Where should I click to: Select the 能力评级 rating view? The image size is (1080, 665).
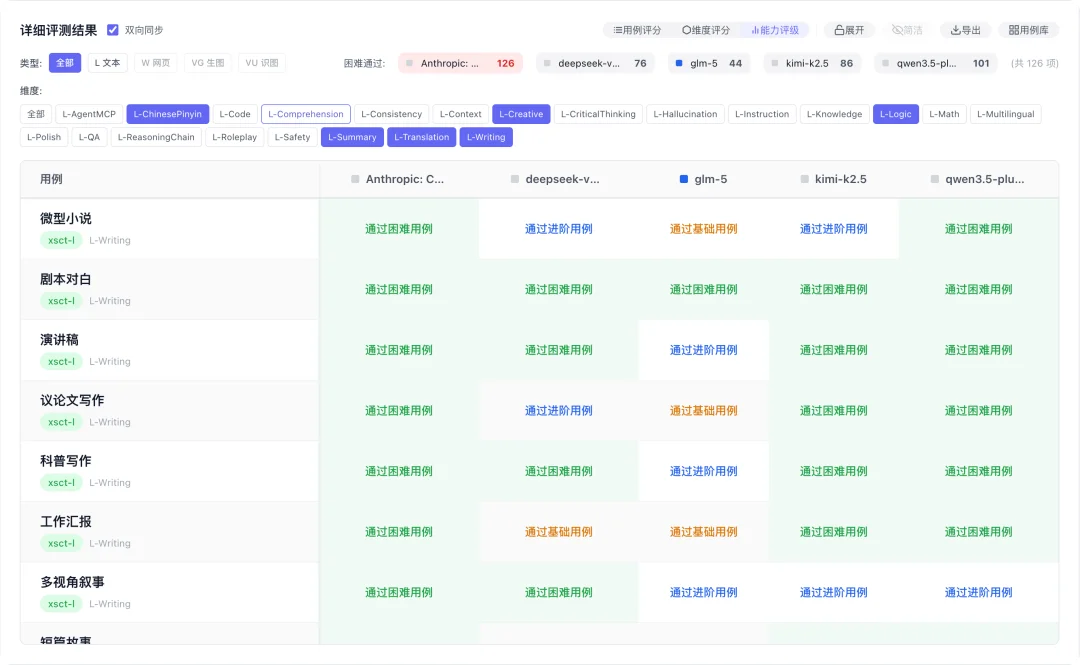click(775, 30)
